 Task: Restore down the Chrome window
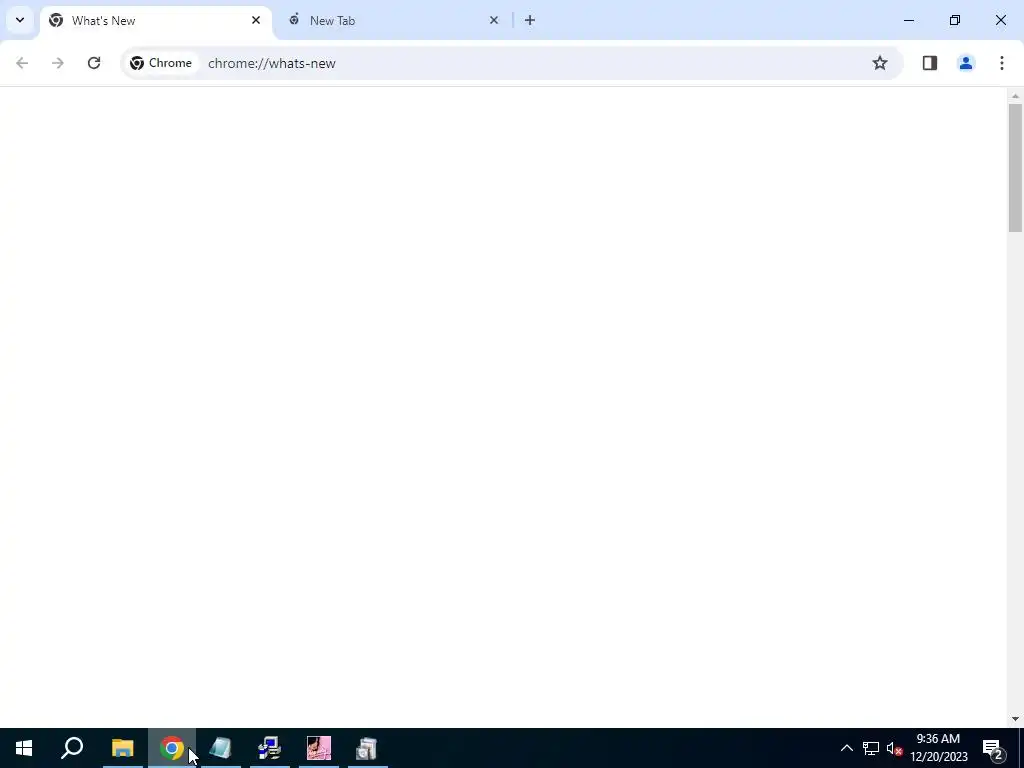pyautogui.click(x=955, y=20)
